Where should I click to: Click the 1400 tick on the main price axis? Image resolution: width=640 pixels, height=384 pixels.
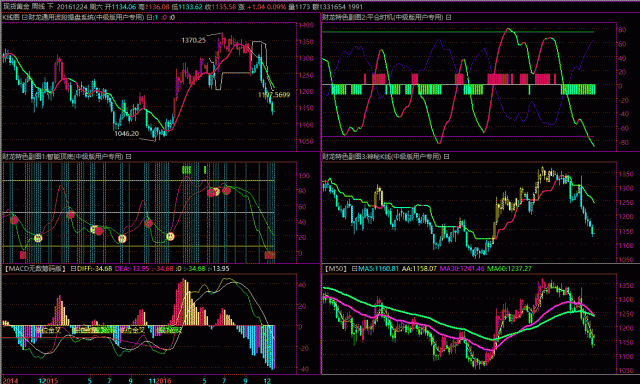pos(307,25)
